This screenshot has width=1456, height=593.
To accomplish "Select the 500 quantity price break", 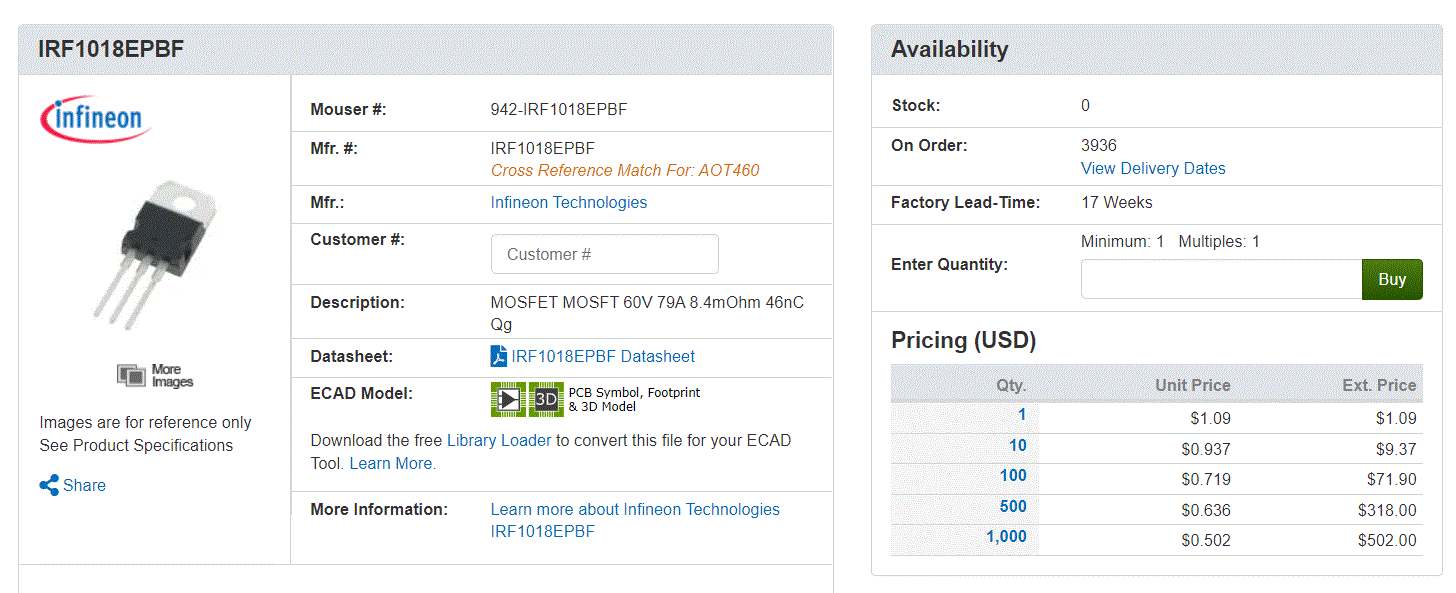I will click(x=1013, y=506).
